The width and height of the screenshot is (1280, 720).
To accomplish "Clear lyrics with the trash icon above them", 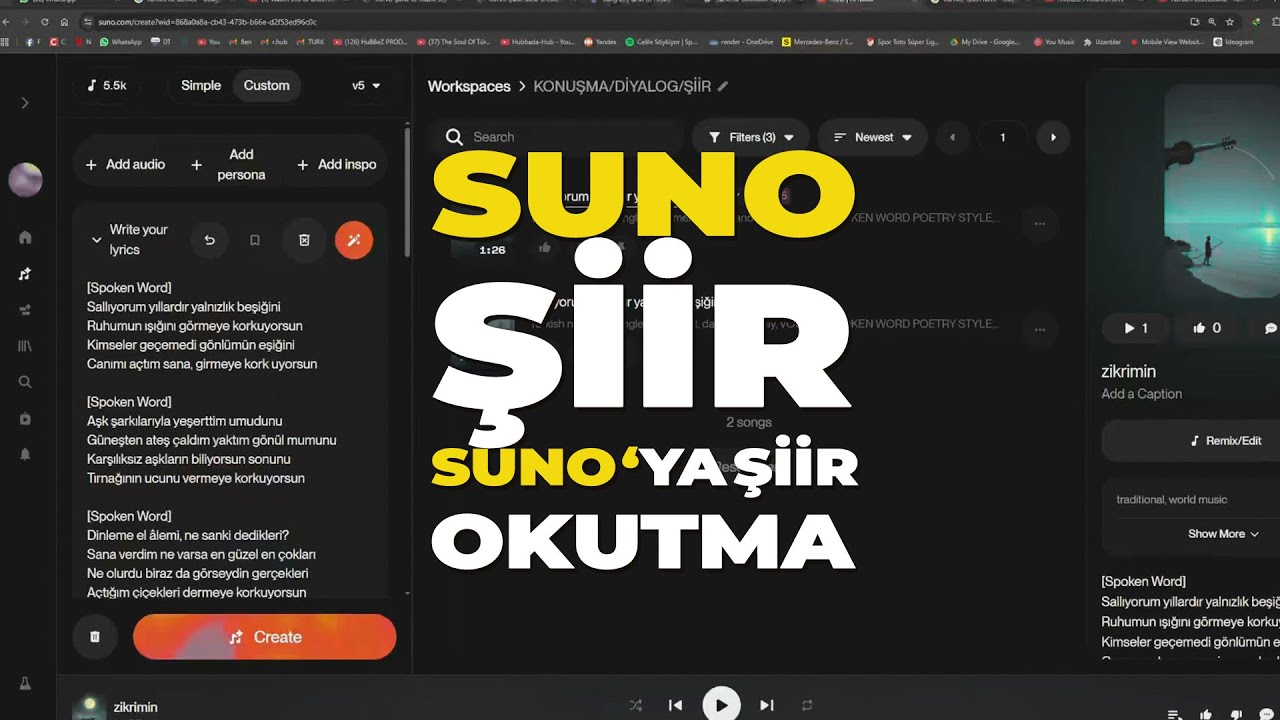I will [x=304, y=240].
